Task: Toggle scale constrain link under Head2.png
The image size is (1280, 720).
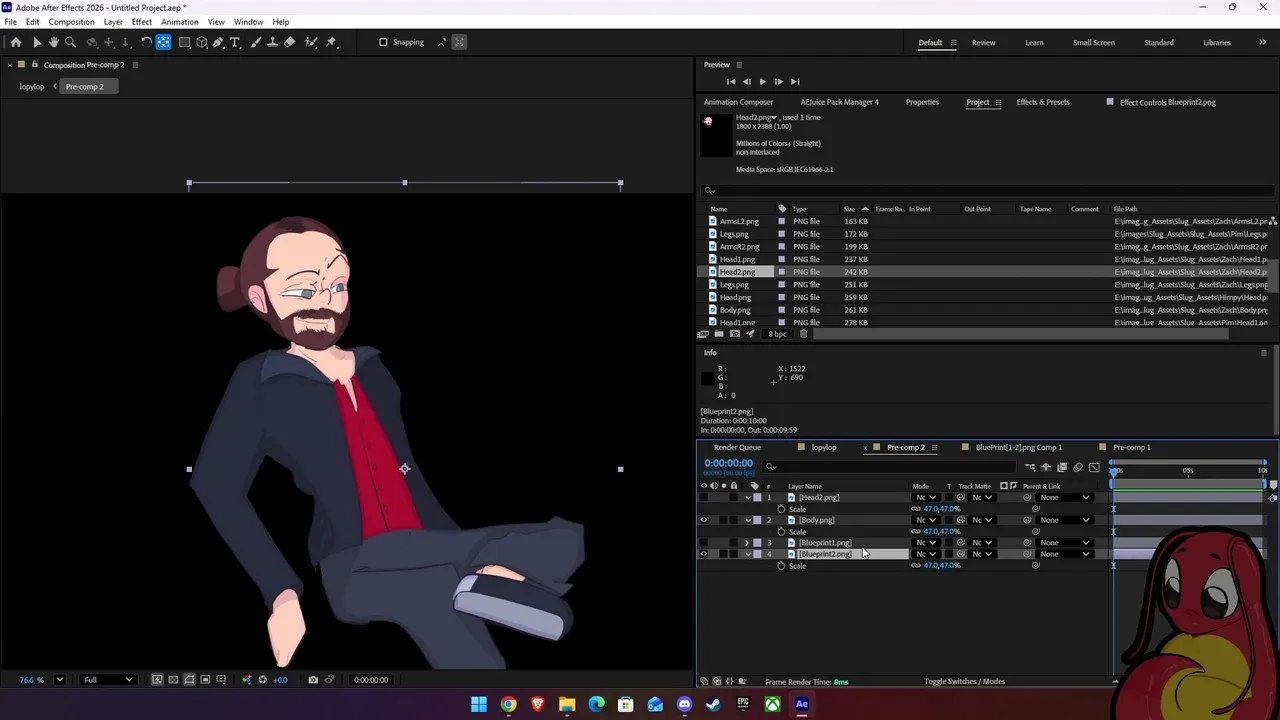Action: (x=916, y=509)
